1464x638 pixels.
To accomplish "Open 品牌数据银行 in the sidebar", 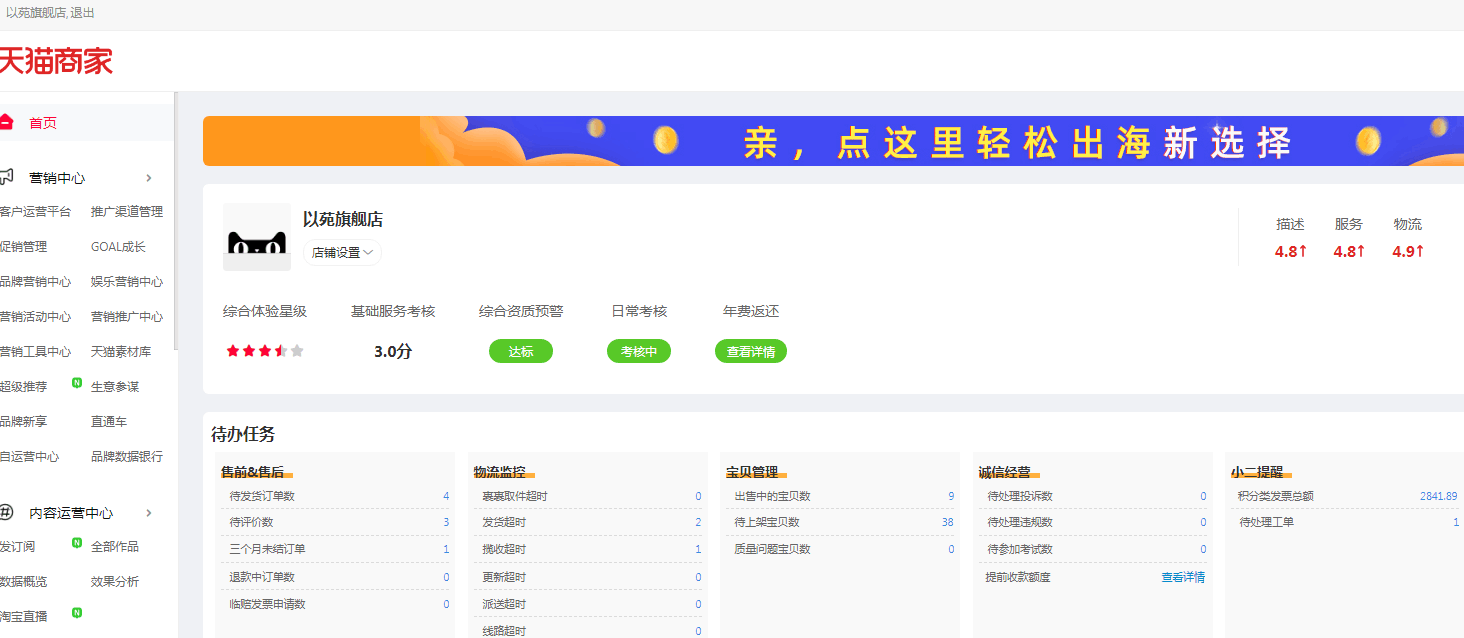I will pos(127,457).
